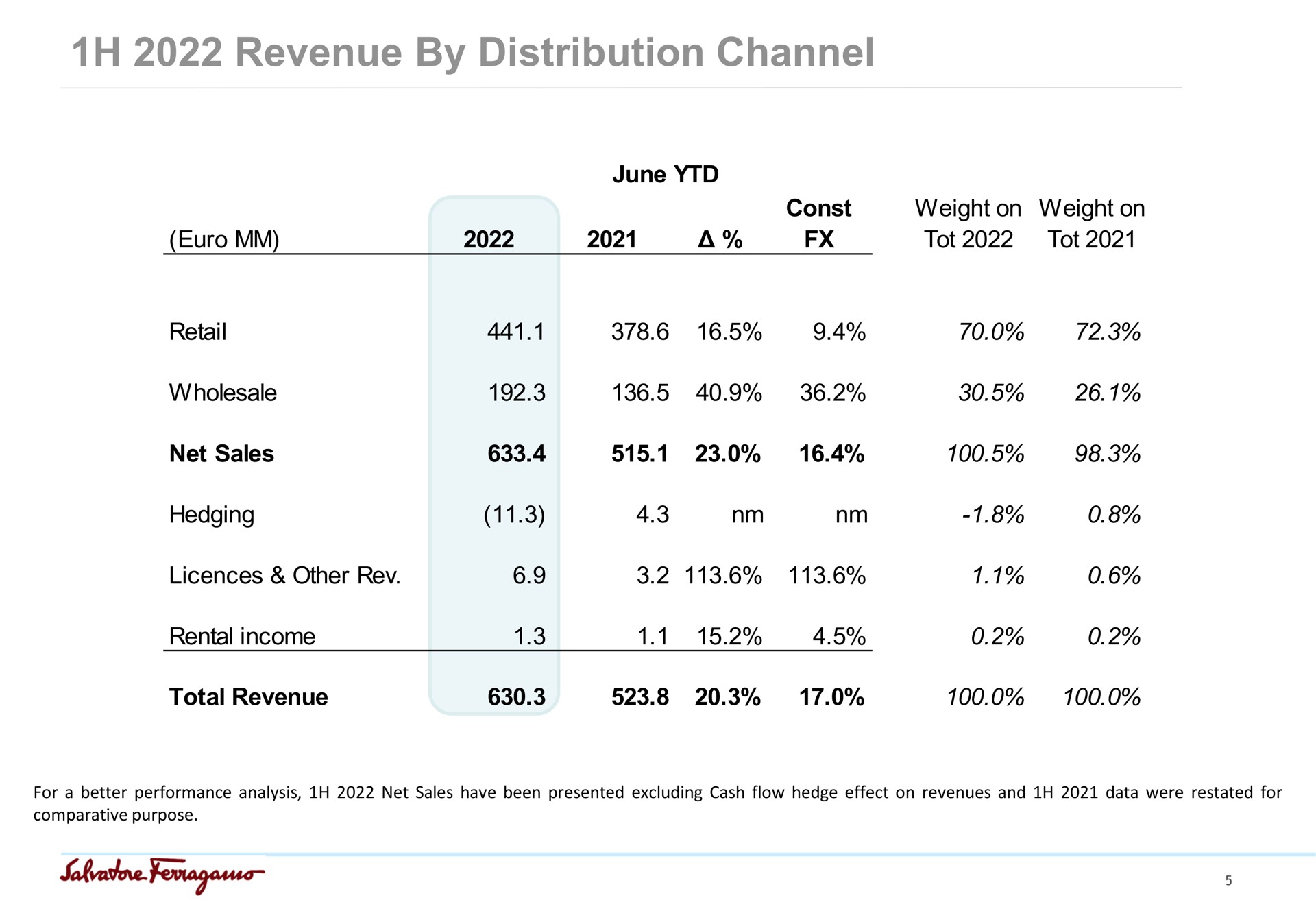
Task: Click Retail 2021 weight 72.3%
Action: pyautogui.click(x=1108, y=332)
